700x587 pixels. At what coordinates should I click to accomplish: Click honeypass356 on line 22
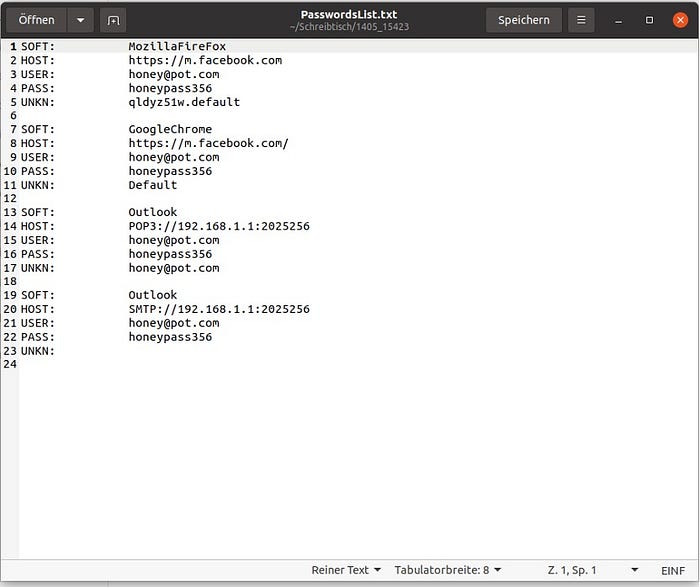click(x=170, y=337)
